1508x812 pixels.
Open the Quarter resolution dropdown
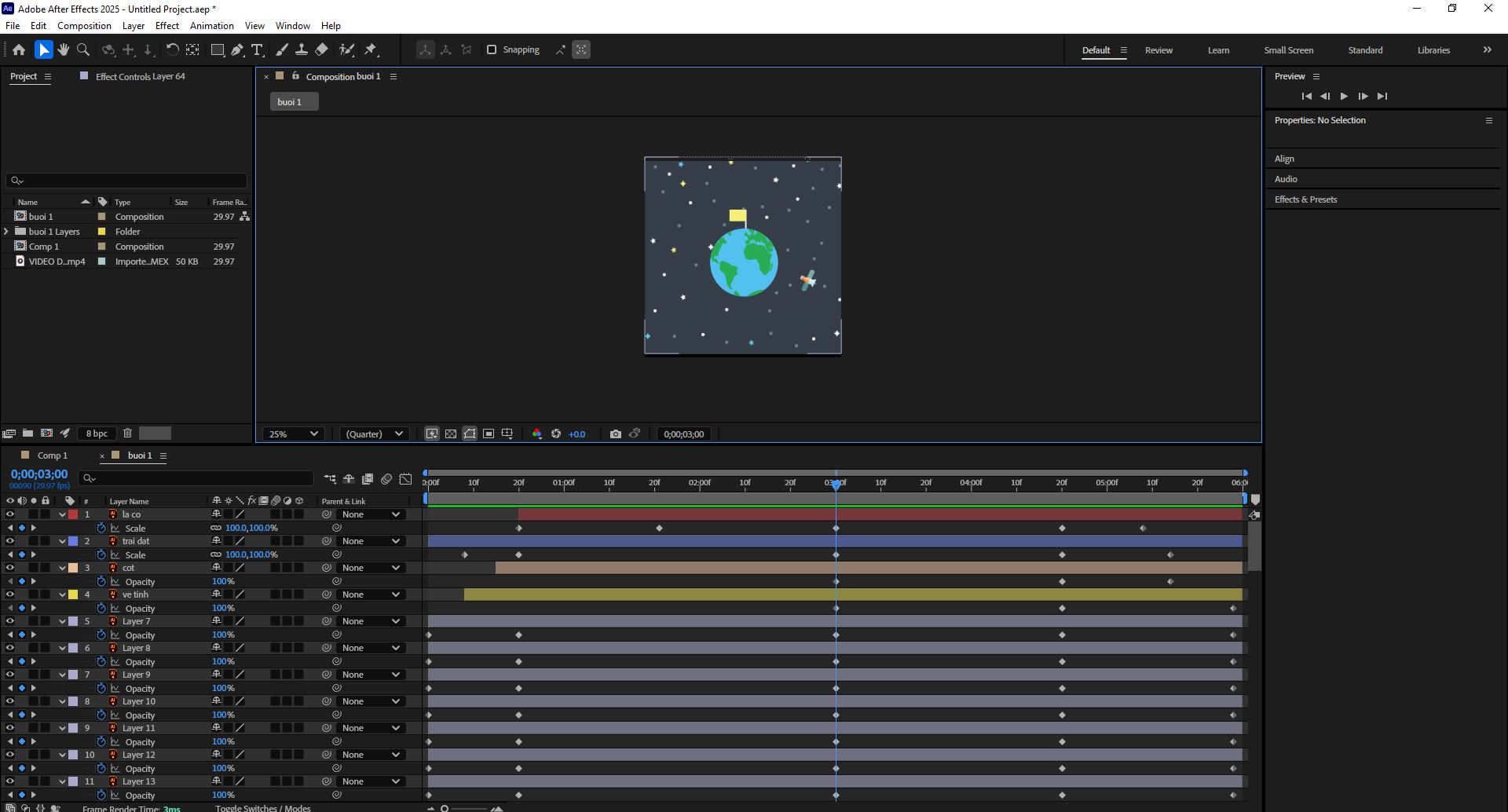(x=375, y=433)
